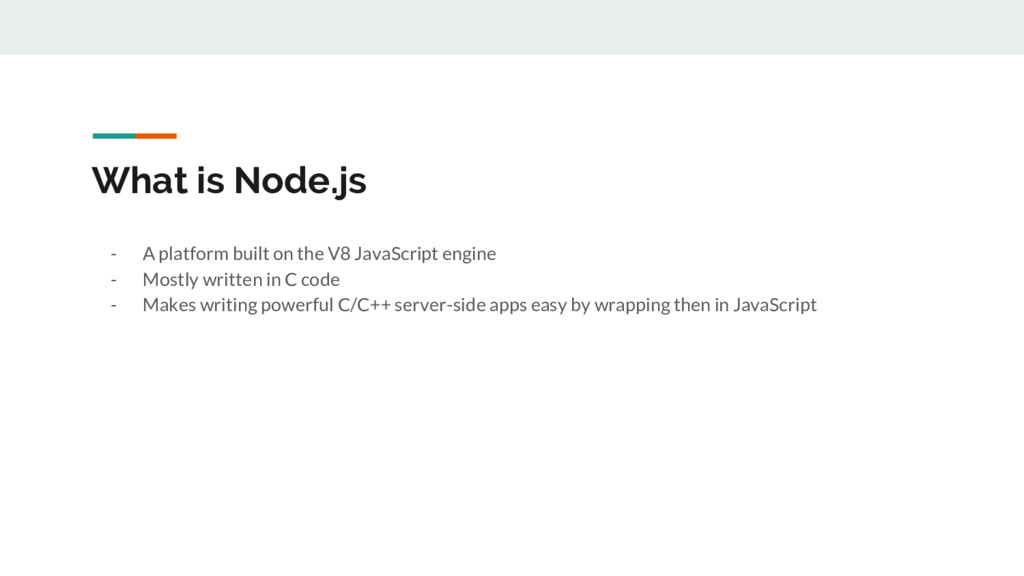This screenshot has height=576, width=1024.
Task: Click 'V8' in the first bullet
Action: [339, 253]
